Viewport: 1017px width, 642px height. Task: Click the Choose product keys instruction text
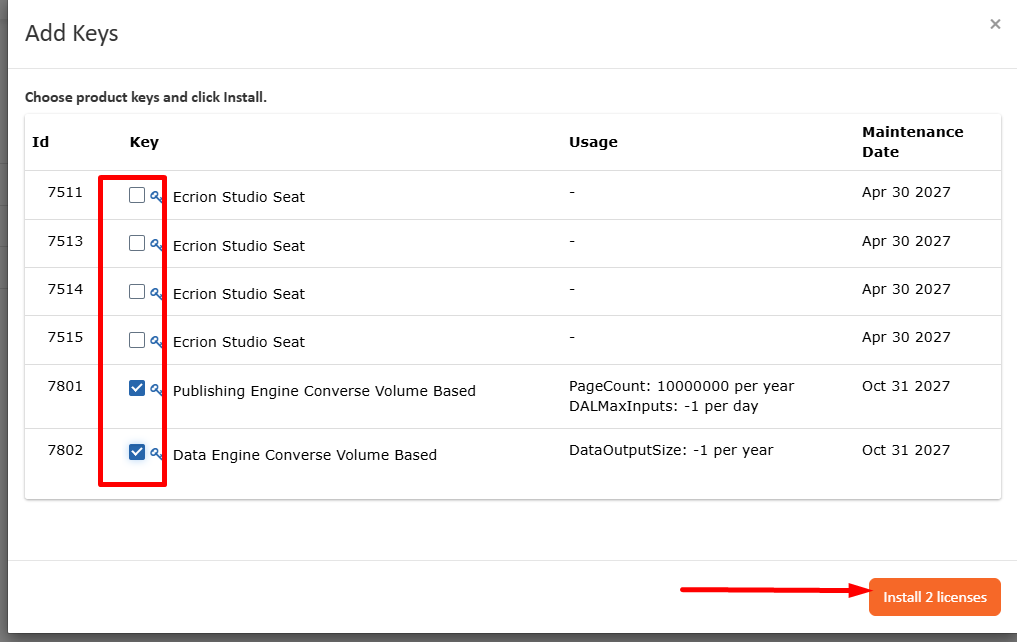pos(146,97)
